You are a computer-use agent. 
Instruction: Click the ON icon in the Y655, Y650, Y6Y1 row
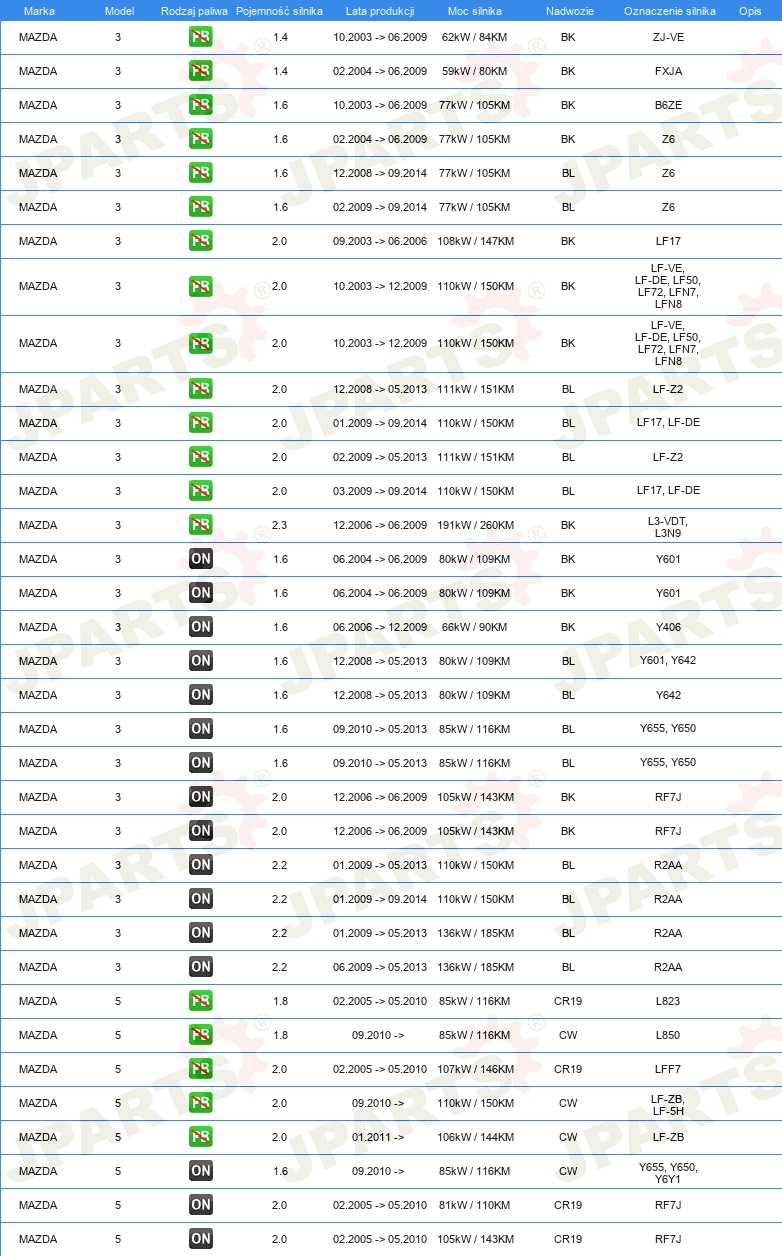tap(201, 1172)
